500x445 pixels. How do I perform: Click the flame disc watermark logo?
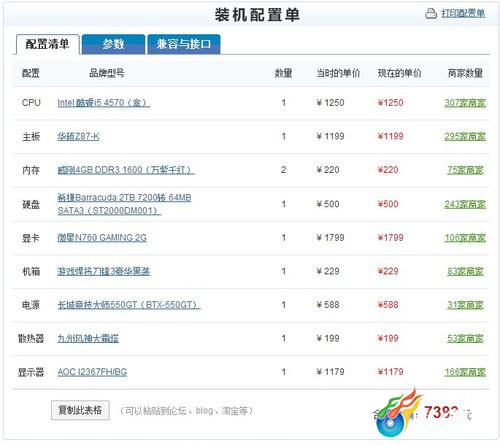[398, 413]
